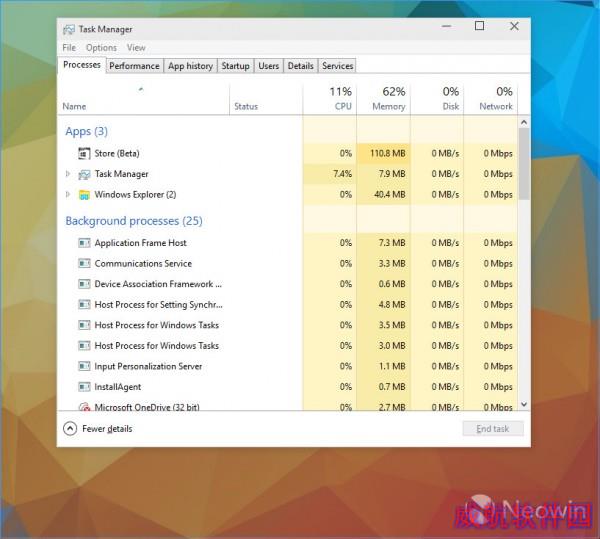600x539 pixels.
Task: Click the 1.1 MB memory value
Action: tap(392, 366)
